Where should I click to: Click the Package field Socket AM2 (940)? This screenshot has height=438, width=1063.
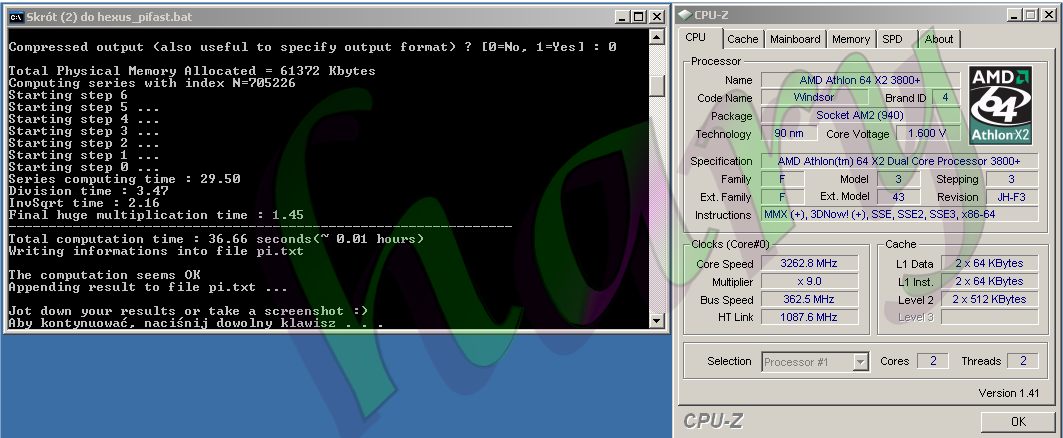(860, 116)
